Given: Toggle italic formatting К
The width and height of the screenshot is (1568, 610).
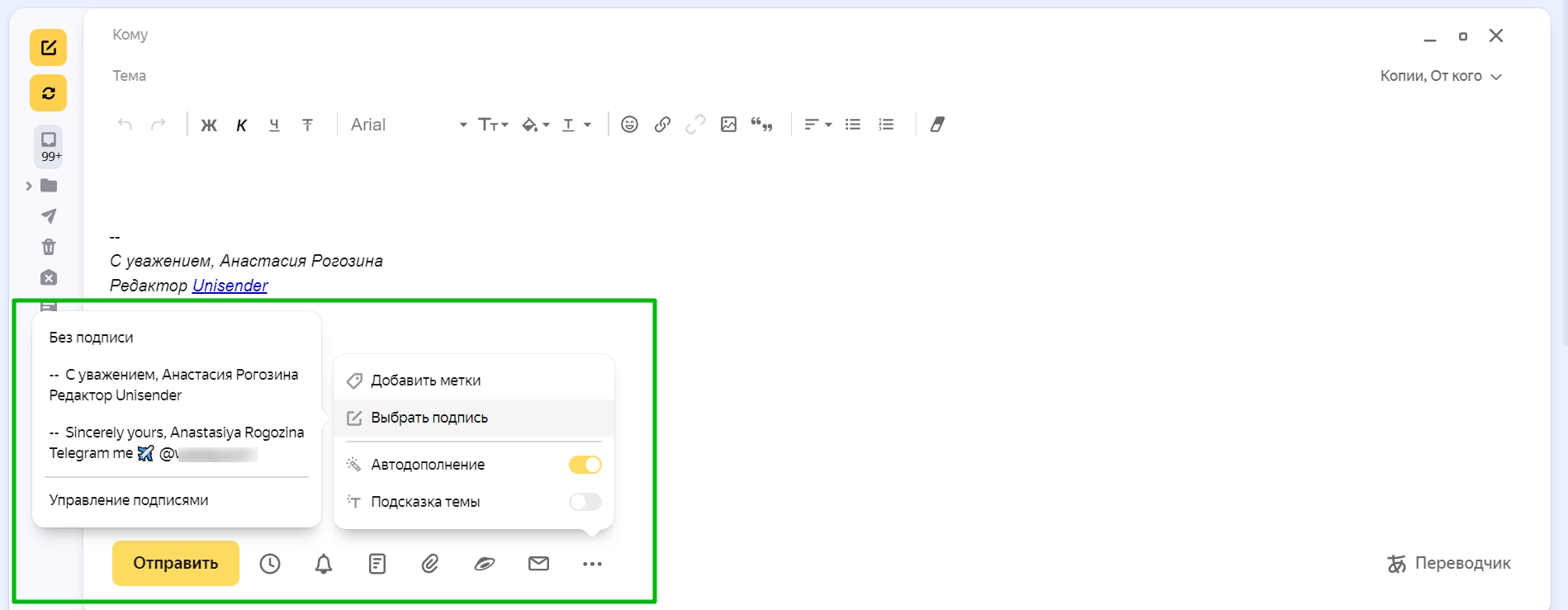Looking at the screenshot, I should coord(242,125).
